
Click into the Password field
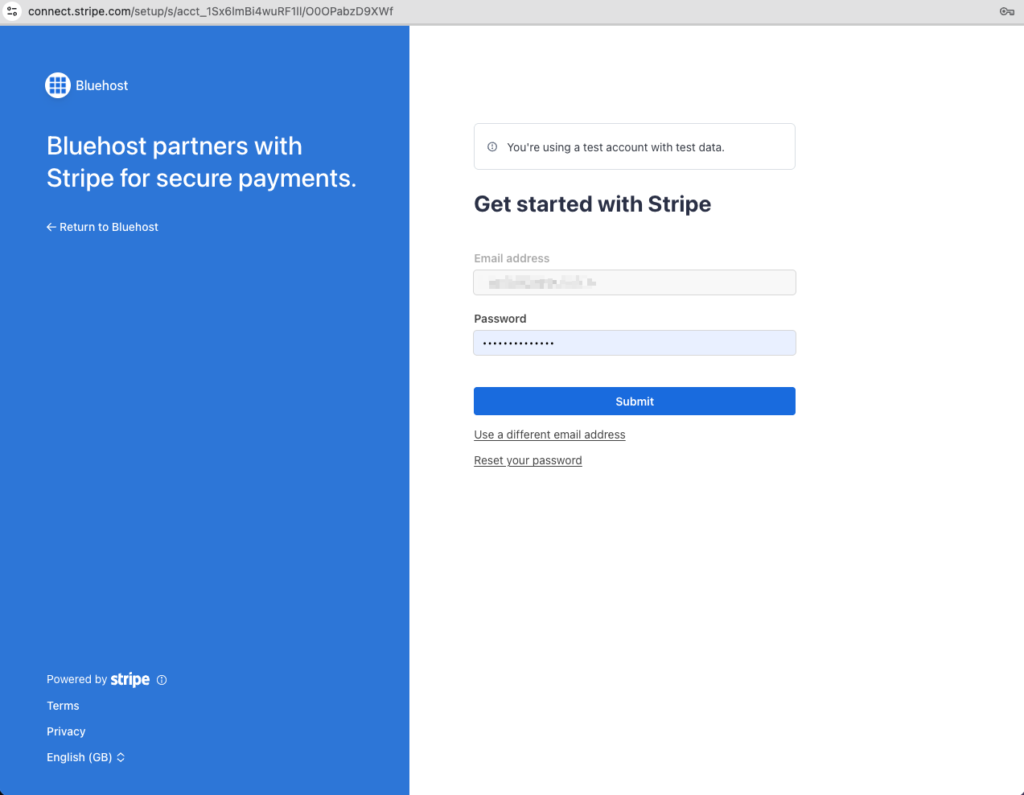pos(634,343)
